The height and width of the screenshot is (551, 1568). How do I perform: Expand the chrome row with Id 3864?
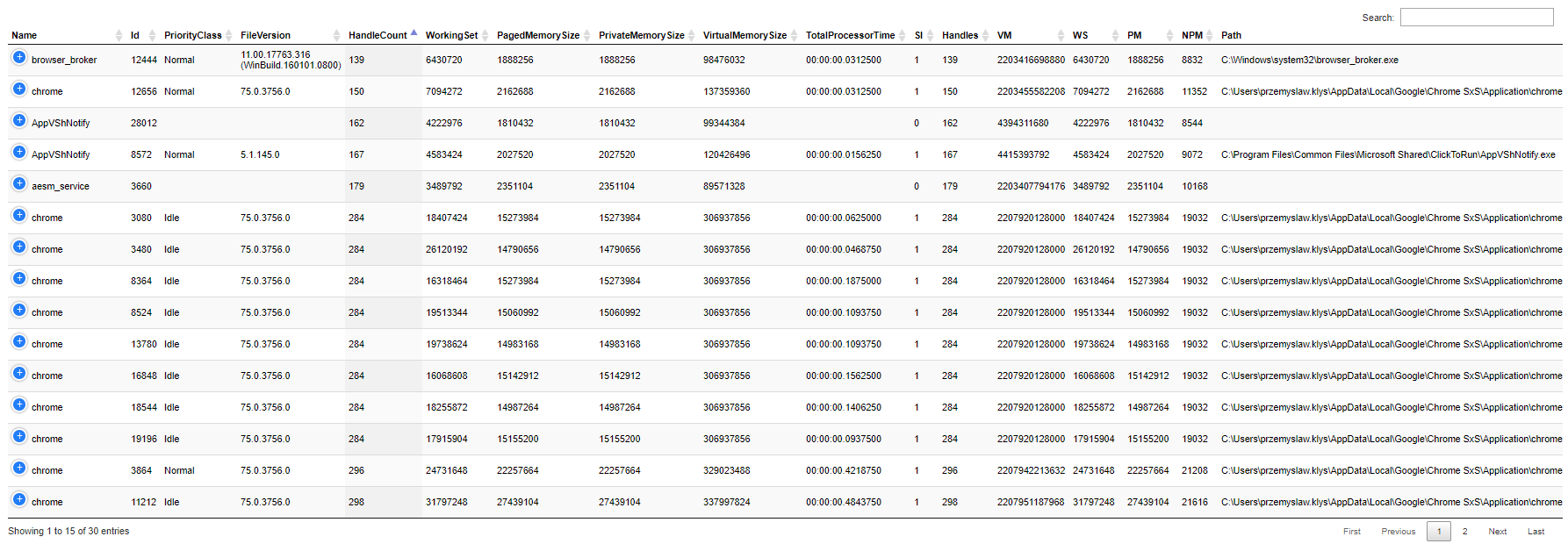pyautogui.click(x=19, y=469)
